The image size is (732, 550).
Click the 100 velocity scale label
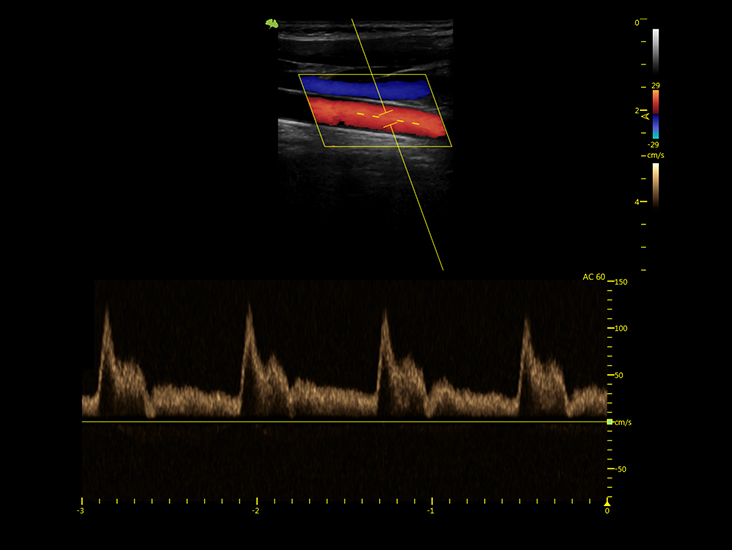pyautogui.click(x=621, y=328)
